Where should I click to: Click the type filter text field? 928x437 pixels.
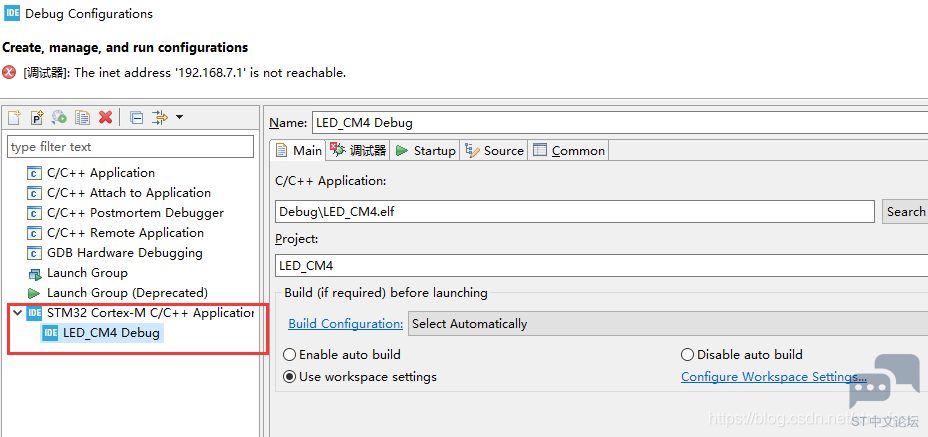[x=130, y=147]
